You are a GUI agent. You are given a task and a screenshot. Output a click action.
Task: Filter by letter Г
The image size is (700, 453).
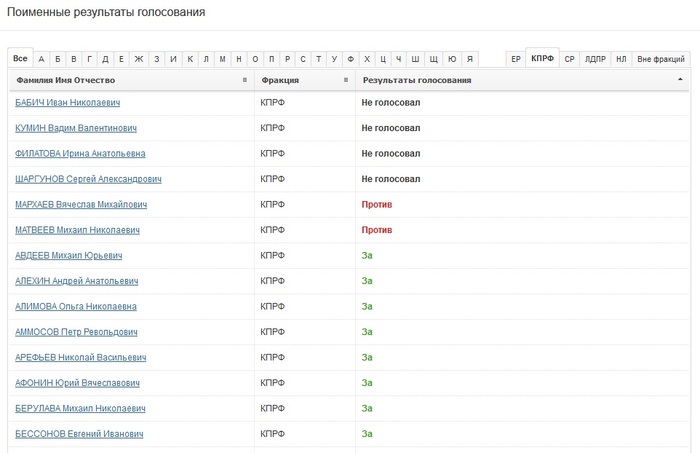[x=89, y=59]
